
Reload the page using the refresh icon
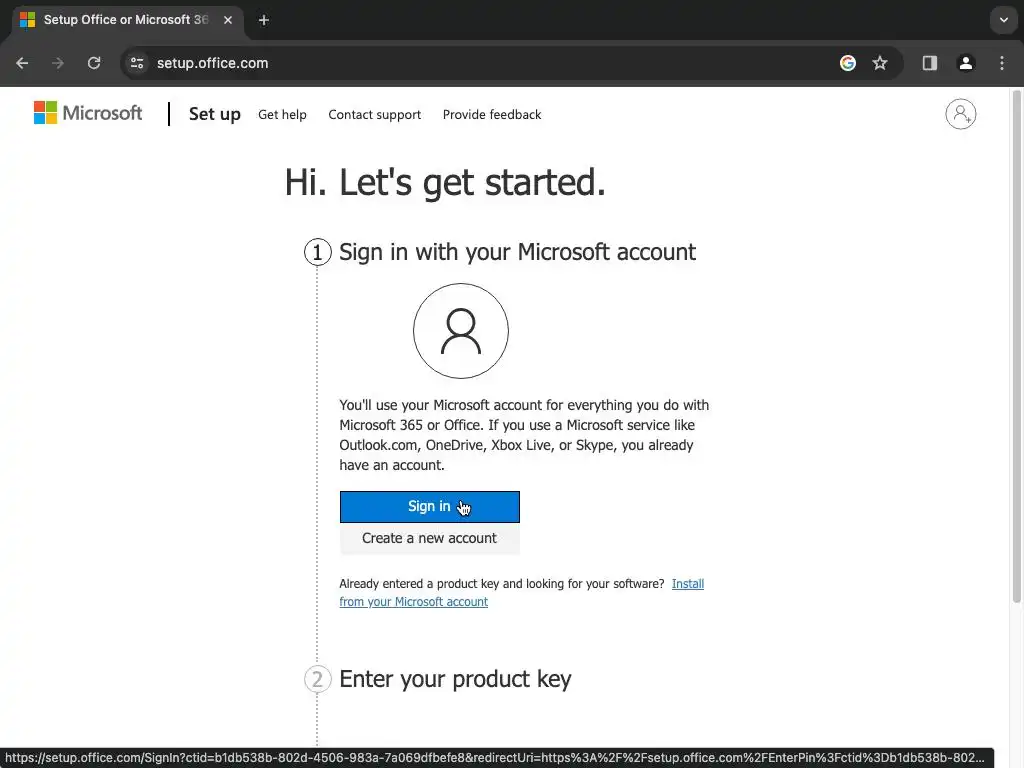94,63
